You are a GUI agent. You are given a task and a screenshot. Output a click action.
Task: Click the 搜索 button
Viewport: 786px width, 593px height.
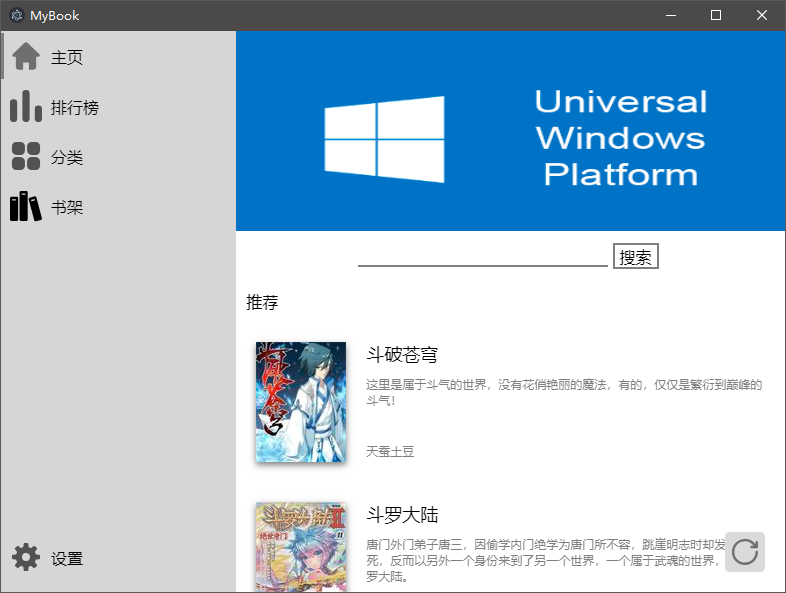click(x=636, y=256)
